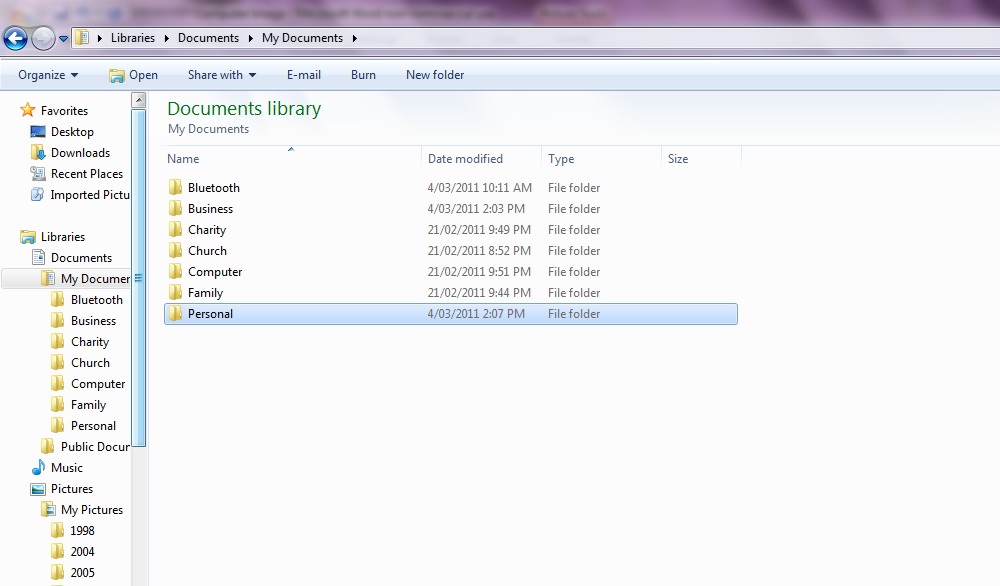
Task: Open the Music library icon
Action: tap(38, 468)
